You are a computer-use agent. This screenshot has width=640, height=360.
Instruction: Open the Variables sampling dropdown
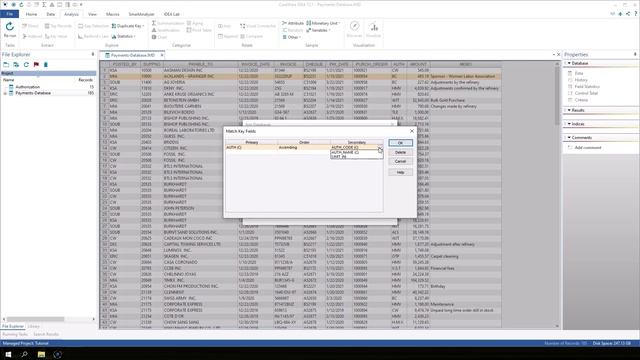pyautogui.click(x=318, y=30)
